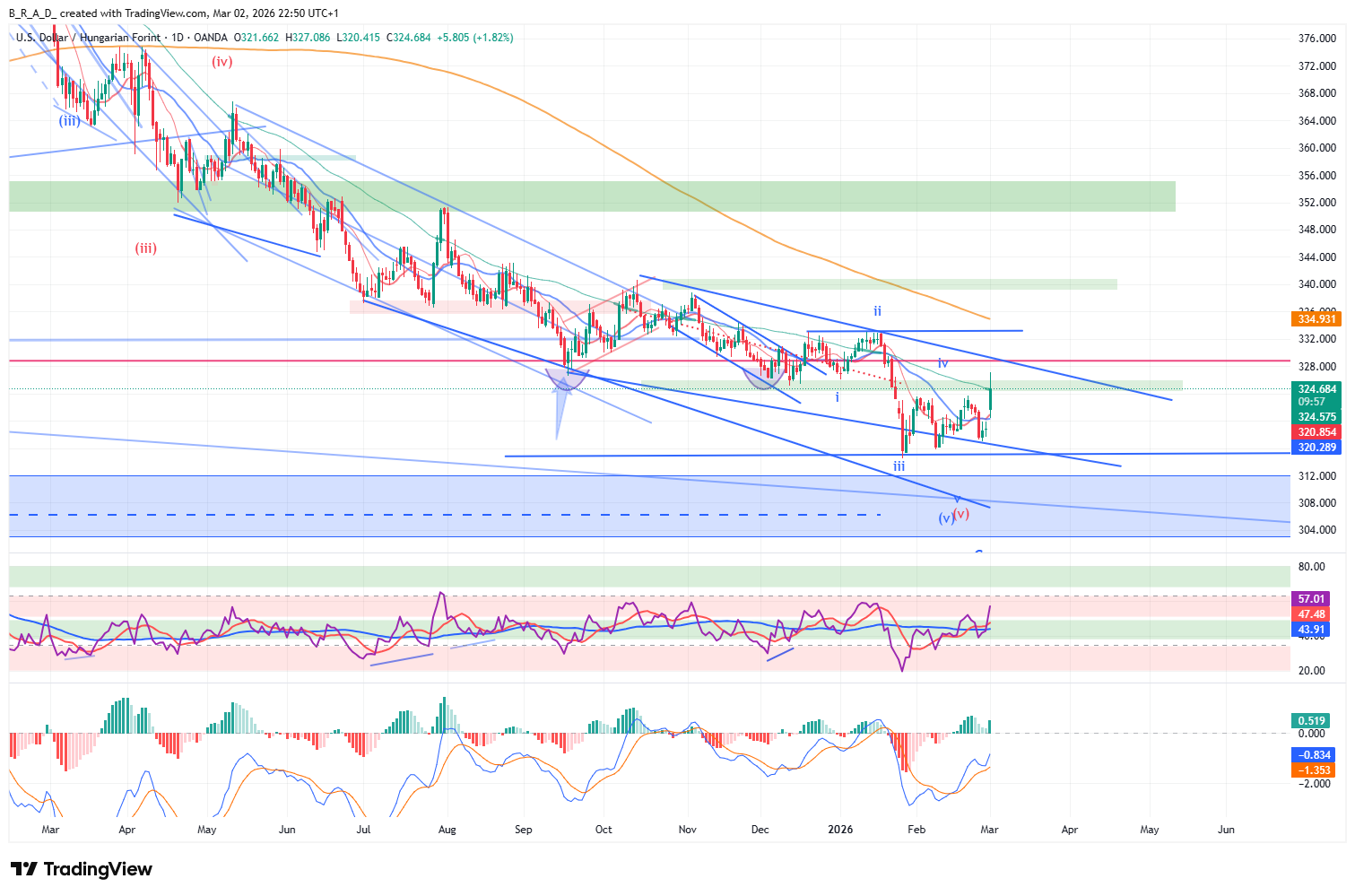Select the blue ii wave label

pyautogui.click(x=877, y=311)
